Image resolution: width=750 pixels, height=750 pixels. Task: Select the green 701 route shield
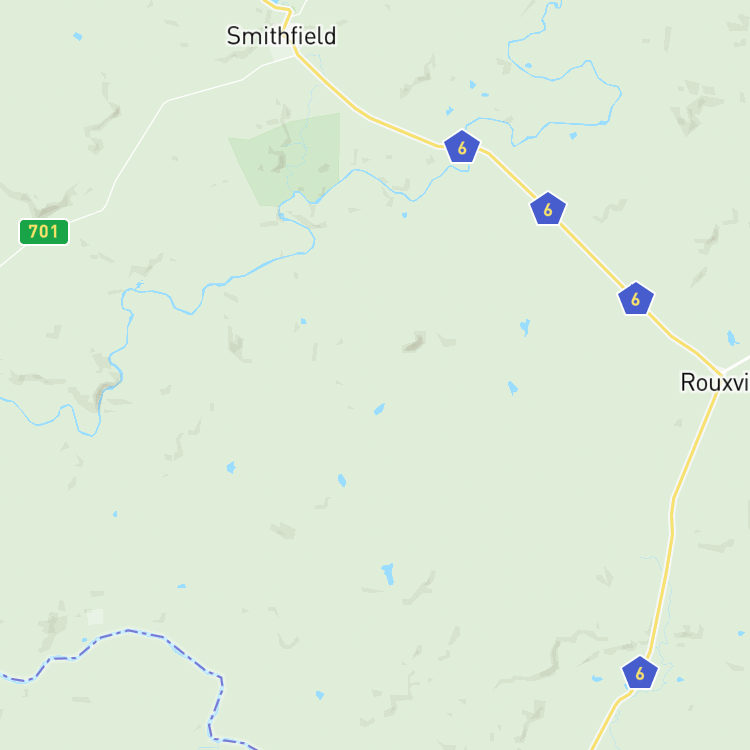pos(44,232)
